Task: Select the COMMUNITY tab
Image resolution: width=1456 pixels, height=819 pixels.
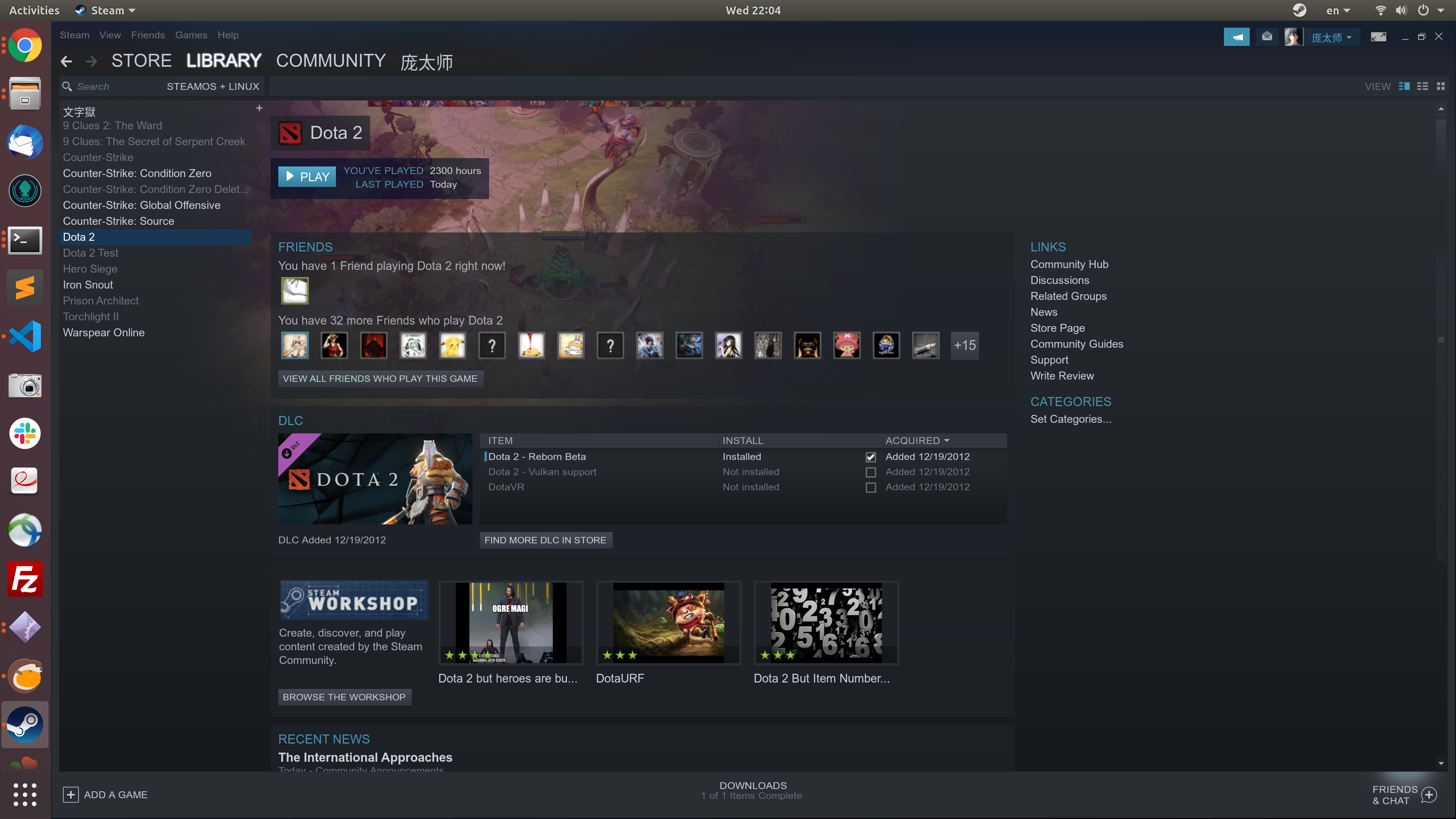Action: coord(329,61)
